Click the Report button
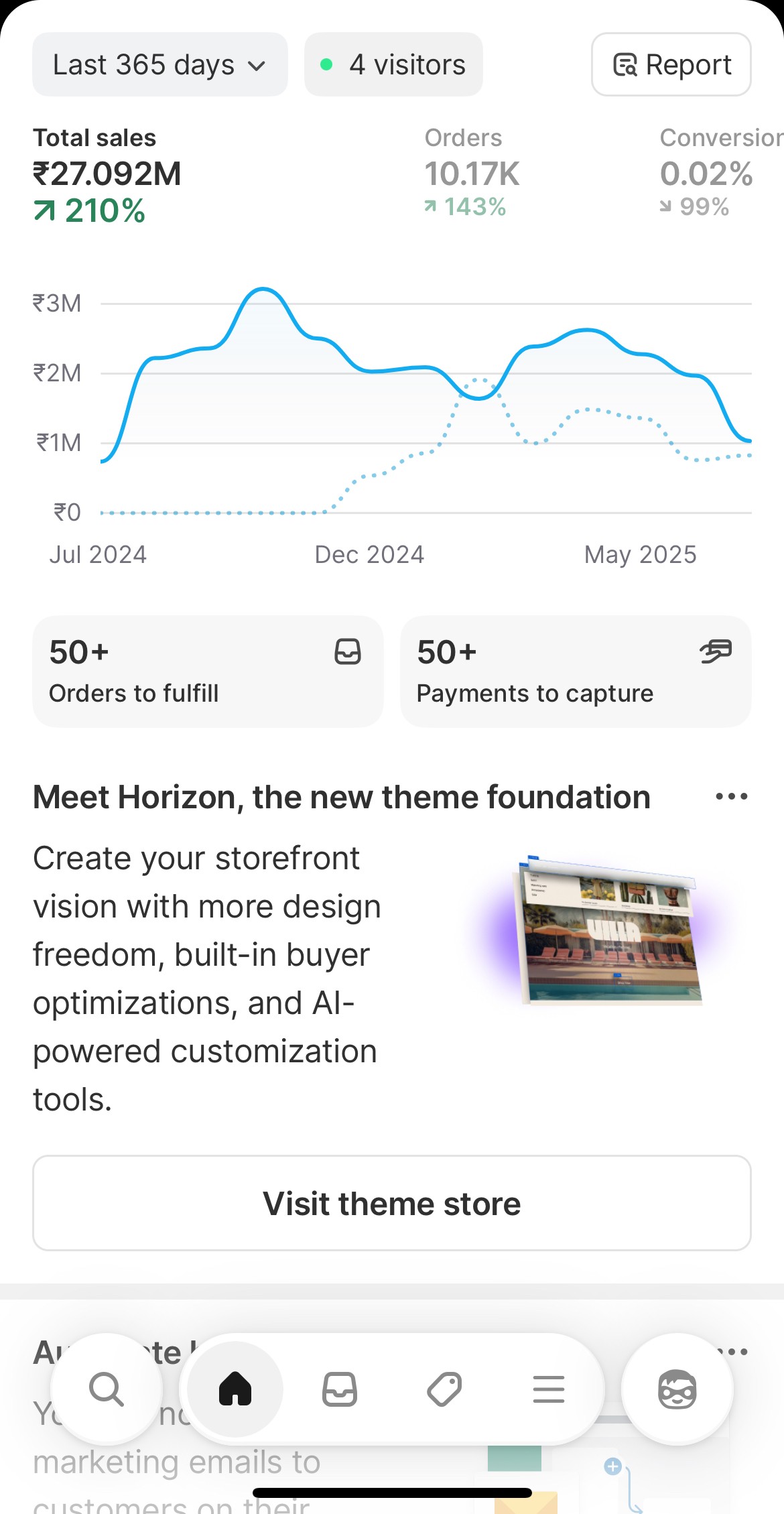 click(671, 64)
